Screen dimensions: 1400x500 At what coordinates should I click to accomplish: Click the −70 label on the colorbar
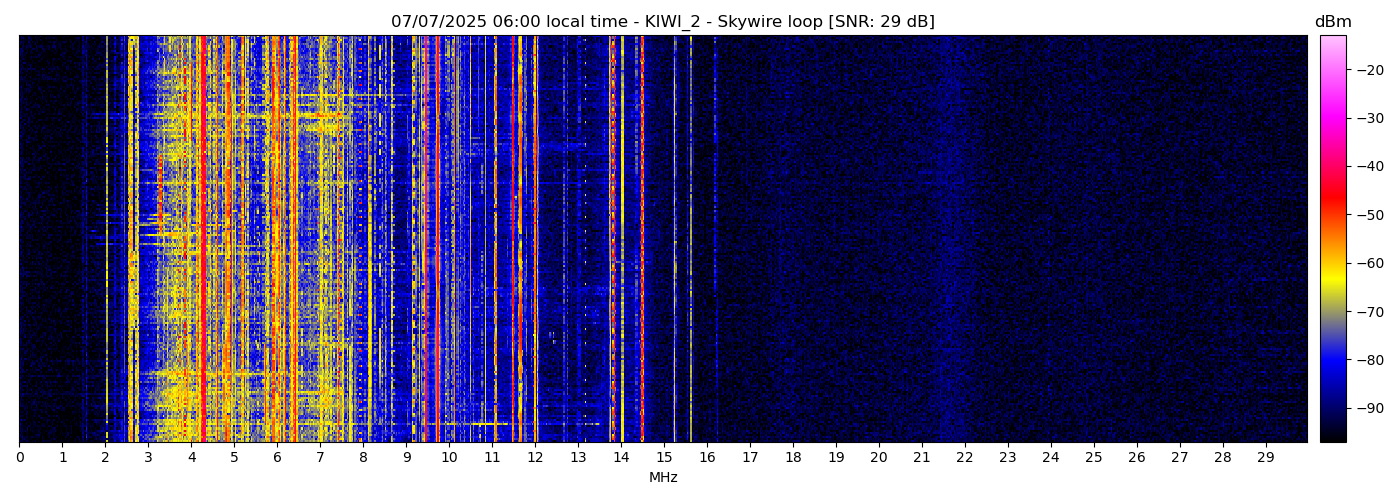pyautogui.click(x=1369, y=312)
